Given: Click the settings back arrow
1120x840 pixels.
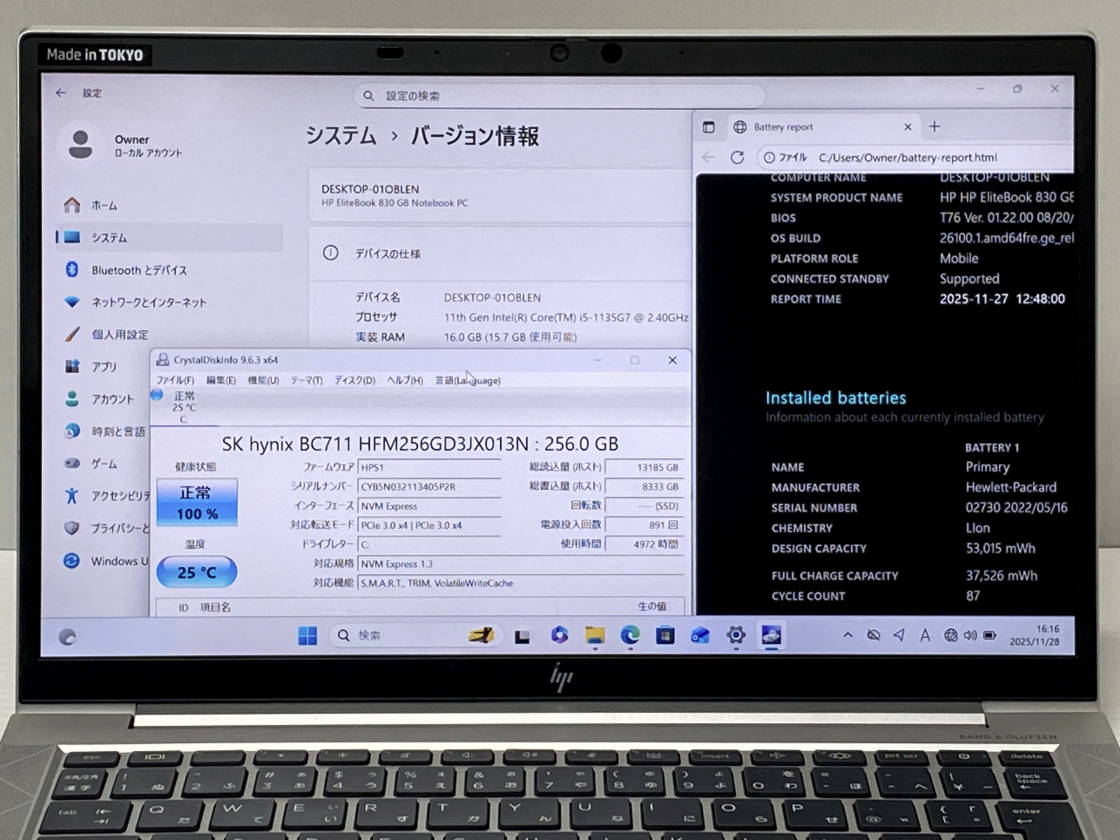Looking at the screenshot, I should pos(61,93).
